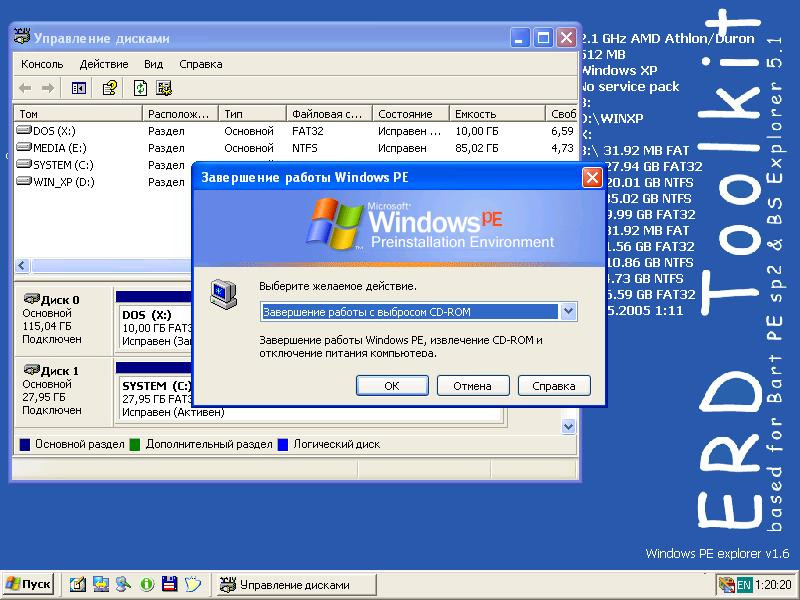This screenshot has width=800, height=600.
Task: Click the disk pane scroll down arrow
Action: point(568,427)
